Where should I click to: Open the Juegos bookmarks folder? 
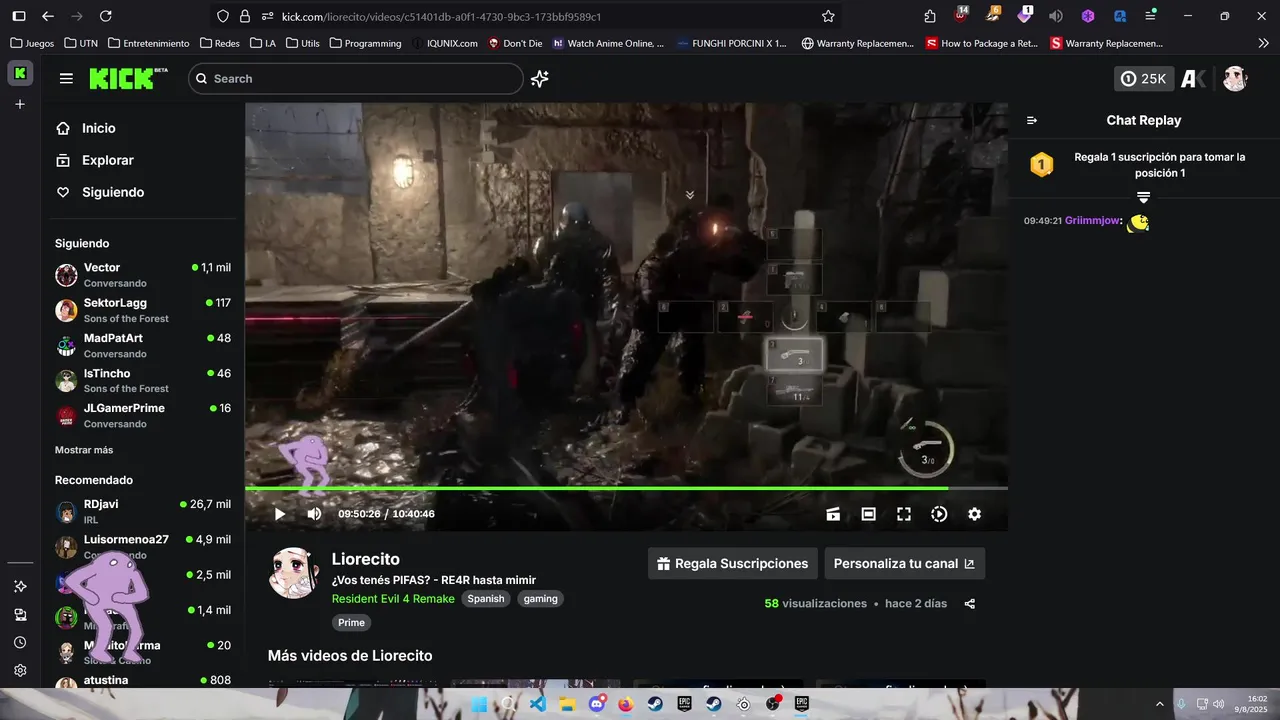click(32, 43)
